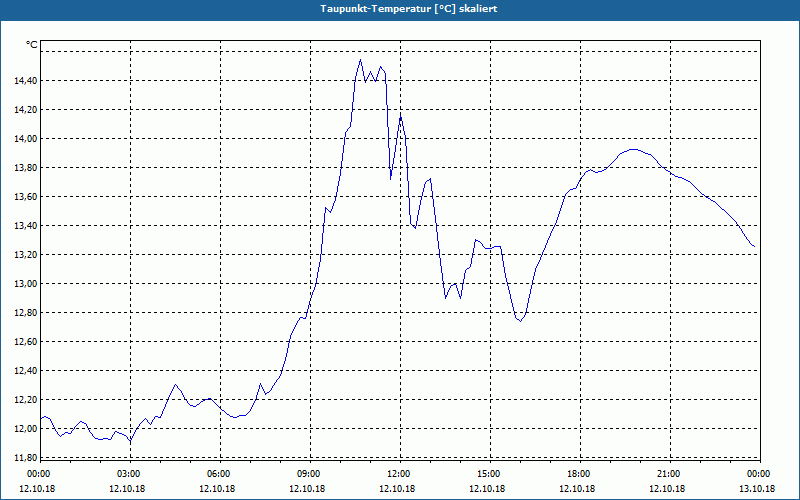Screen dimensions: 800x500
Task: Click the 03:00 time label
Action: [x=127, y=474]
